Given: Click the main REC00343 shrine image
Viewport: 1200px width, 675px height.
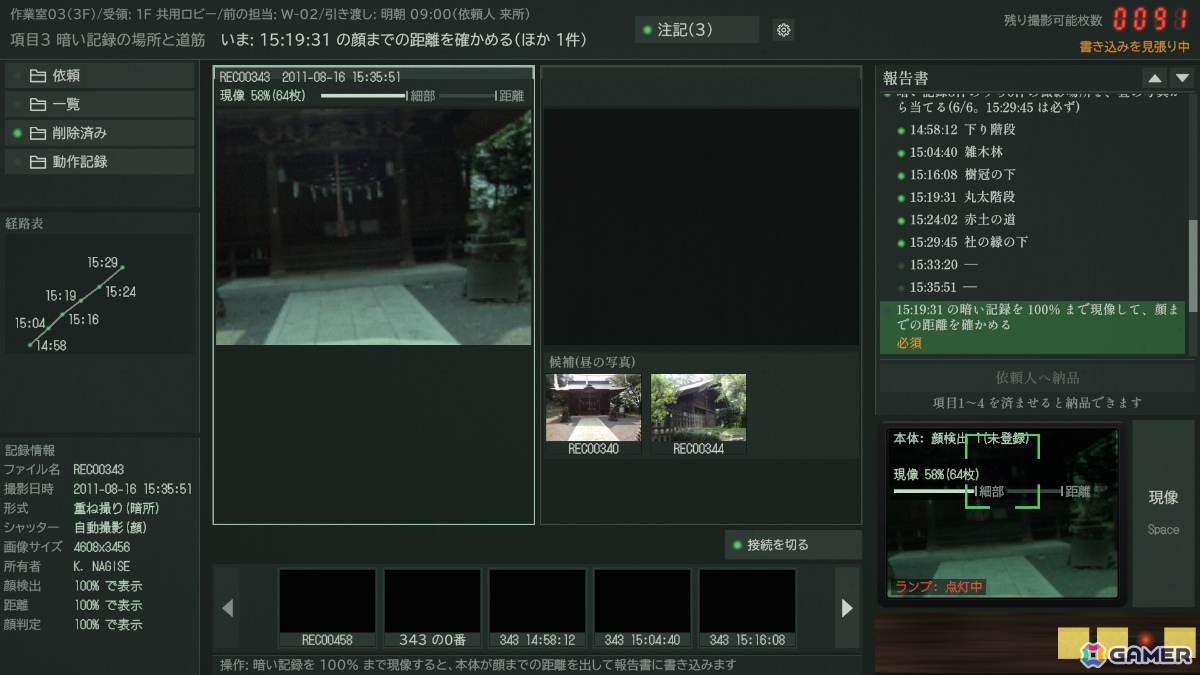Looking at the screenshot, I should click(374, 227).
